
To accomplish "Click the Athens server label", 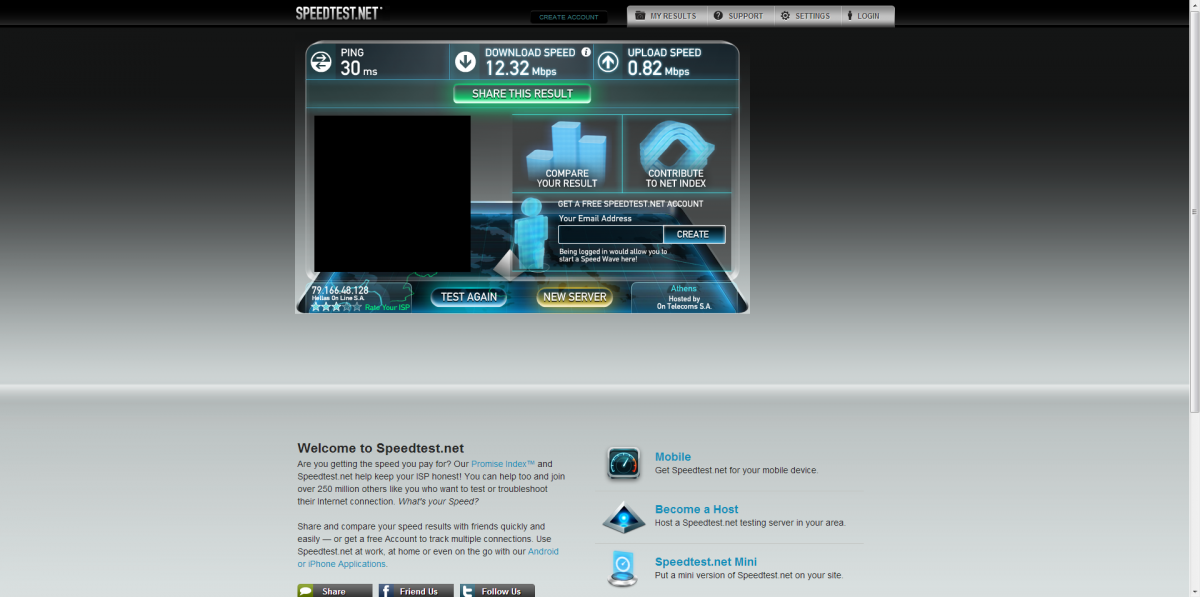I will [684, 289].
